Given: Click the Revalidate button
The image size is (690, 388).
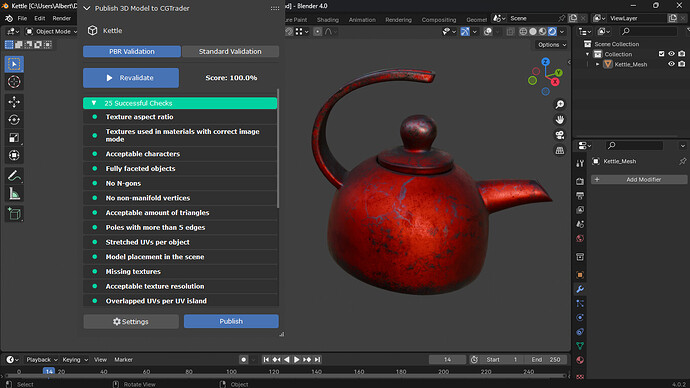Looking at the screenshot, I should pyautogui.click(x=131, y=78).
